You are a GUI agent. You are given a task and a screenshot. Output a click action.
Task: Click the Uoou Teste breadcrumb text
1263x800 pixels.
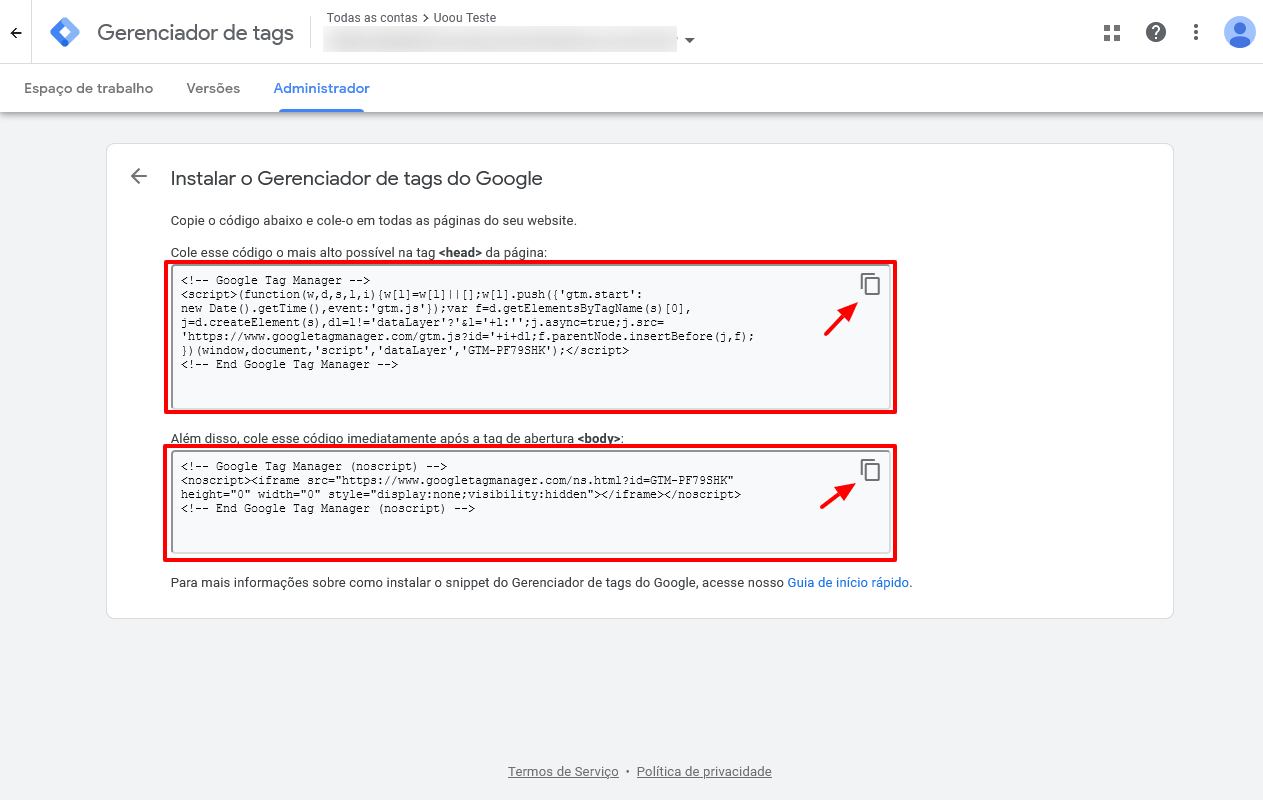464,18
